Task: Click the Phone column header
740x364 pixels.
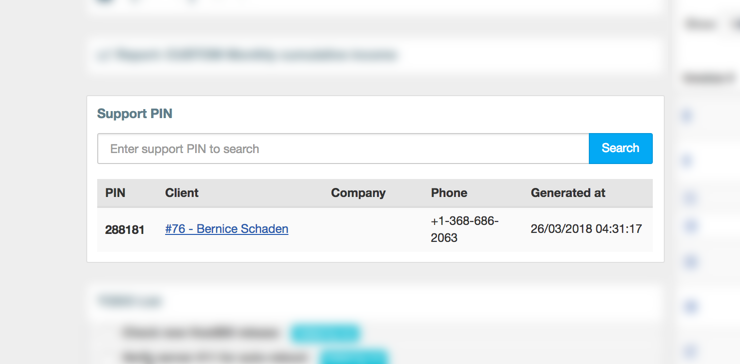Action: (449, 193)
